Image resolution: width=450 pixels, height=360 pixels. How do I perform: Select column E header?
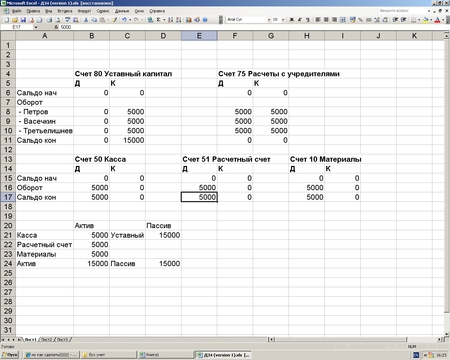[x=199, y=35]
